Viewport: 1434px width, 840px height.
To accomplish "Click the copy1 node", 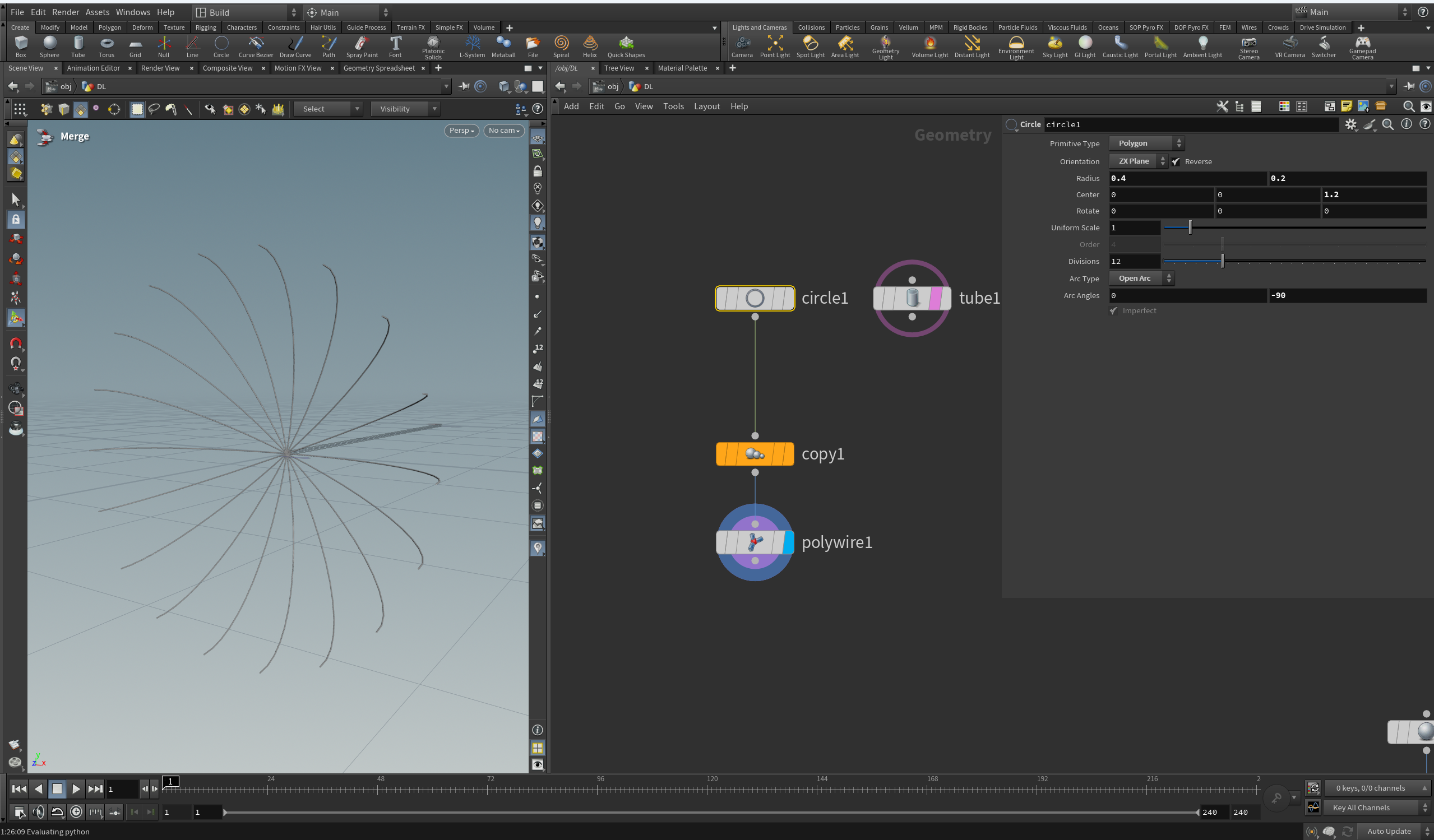I will coord(755,454).
